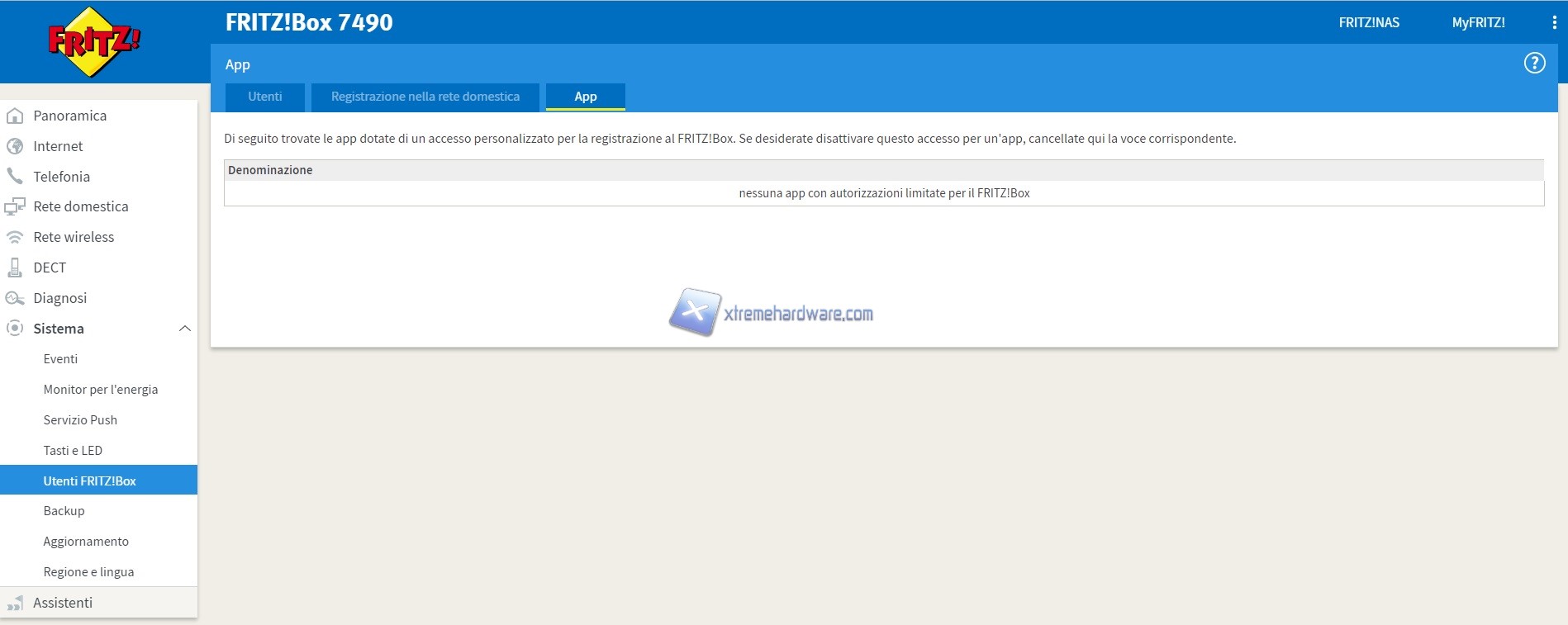Click the Rete domestica network icon

[15, 206]
